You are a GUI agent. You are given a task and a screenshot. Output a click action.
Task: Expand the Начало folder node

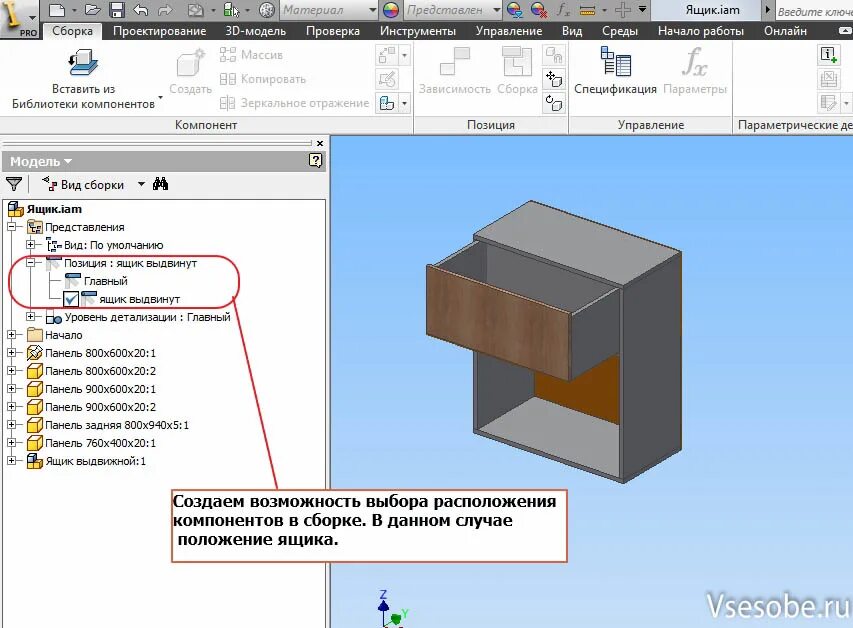click(11, 335)
